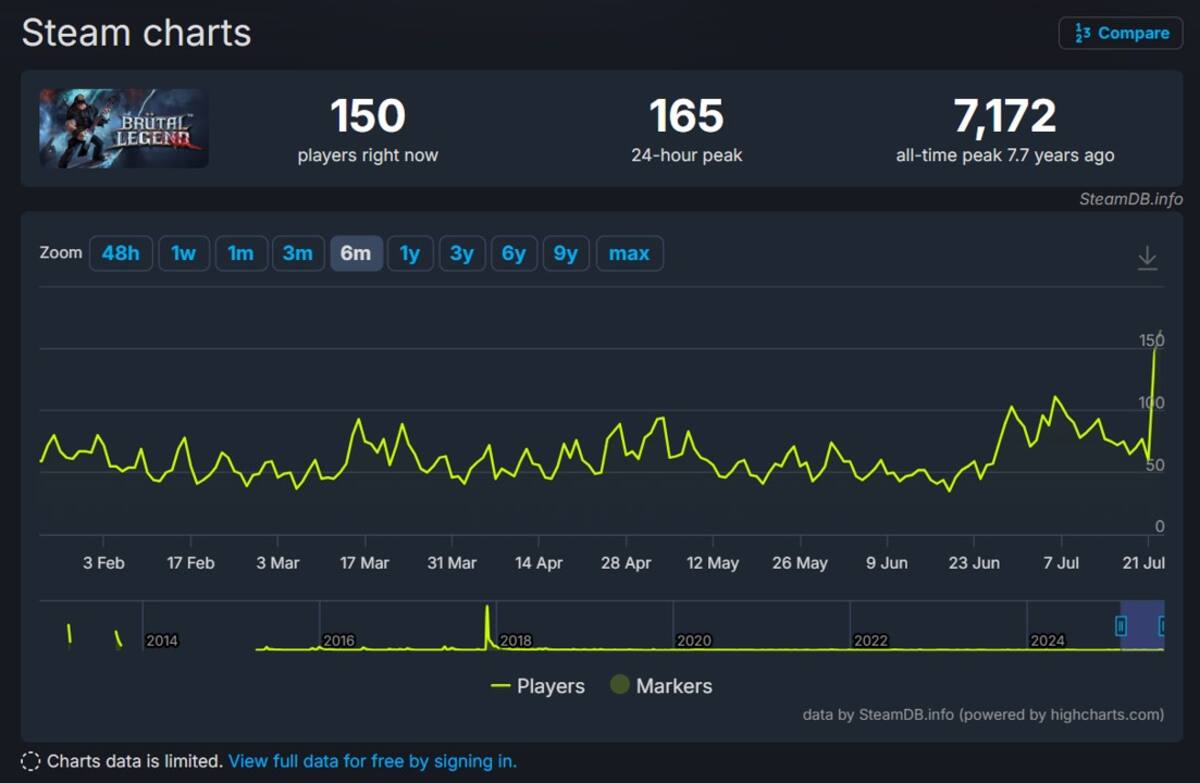Set zoom range to 1m
This screenshot has height=783, width=1200.
click(240, 253)
